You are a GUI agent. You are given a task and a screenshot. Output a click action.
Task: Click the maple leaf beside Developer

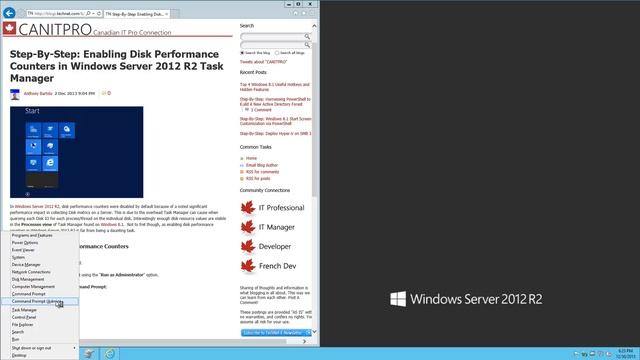click(x=248, y=247)
